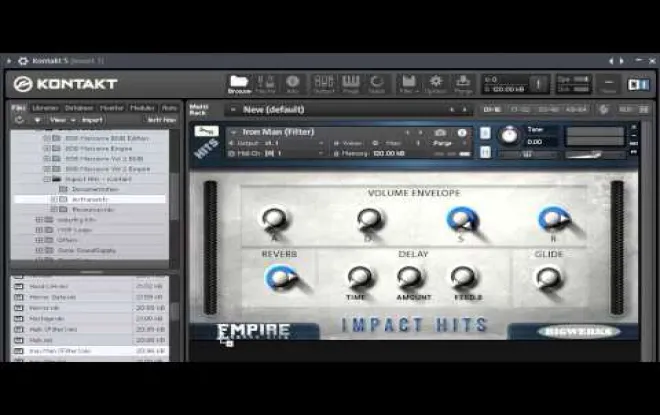The width and height of the screenshot is (660, 415).
Task: Click the eject drive icon in browser
Action: [x=37, y=120]
